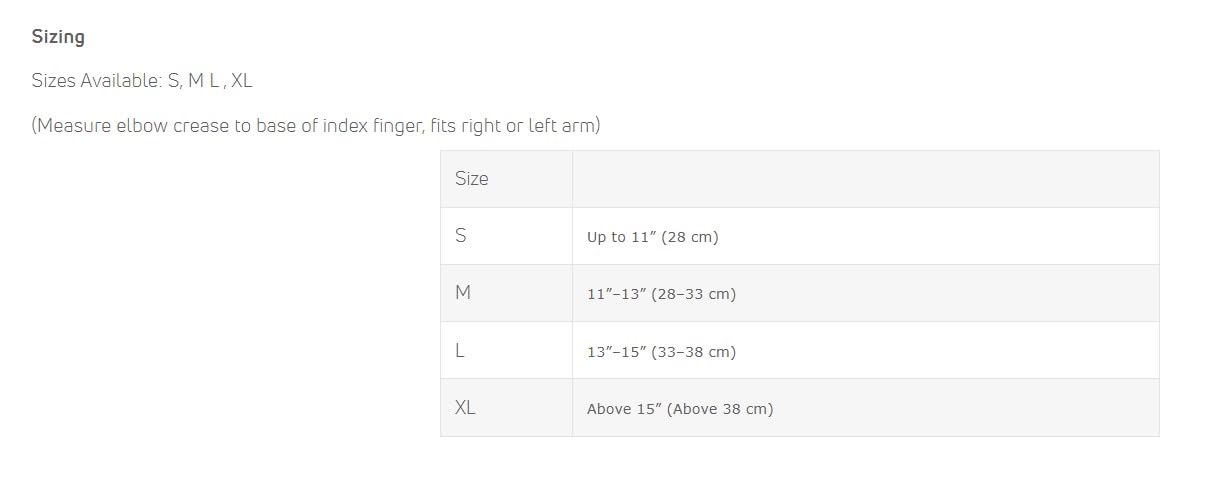Image resolution: width=1225 pixels, height=493 pixels.
Task: Click the Sizing heading
Action: [58, 37]
